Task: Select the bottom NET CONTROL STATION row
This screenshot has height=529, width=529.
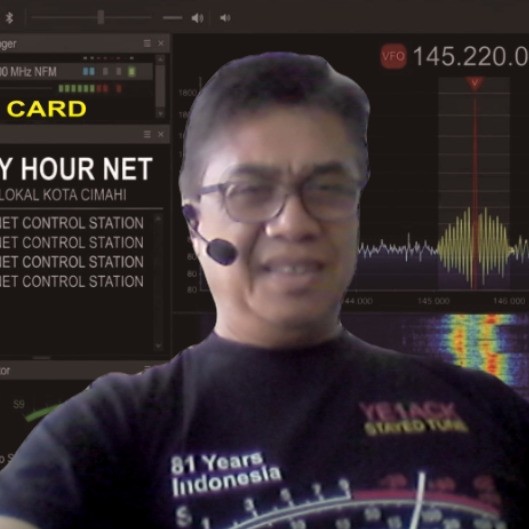Action: 72,281
